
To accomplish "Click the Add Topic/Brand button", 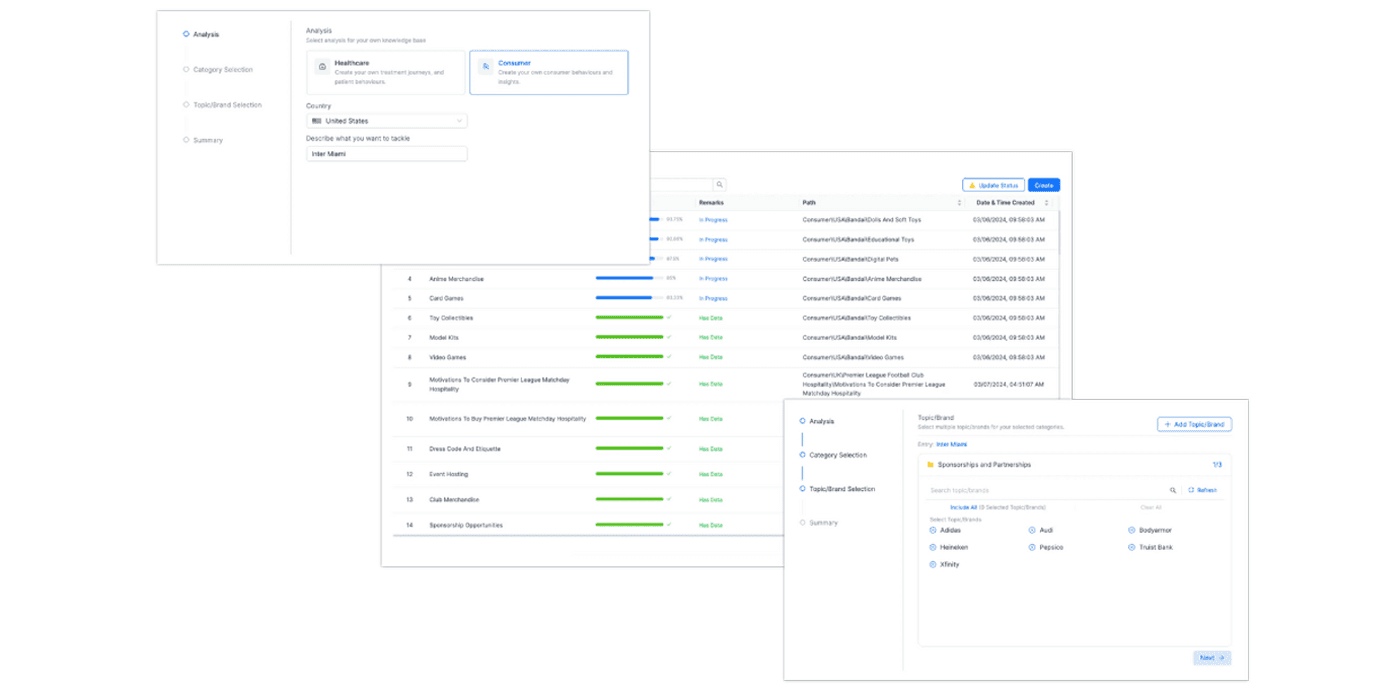I will coord(1194,425).
